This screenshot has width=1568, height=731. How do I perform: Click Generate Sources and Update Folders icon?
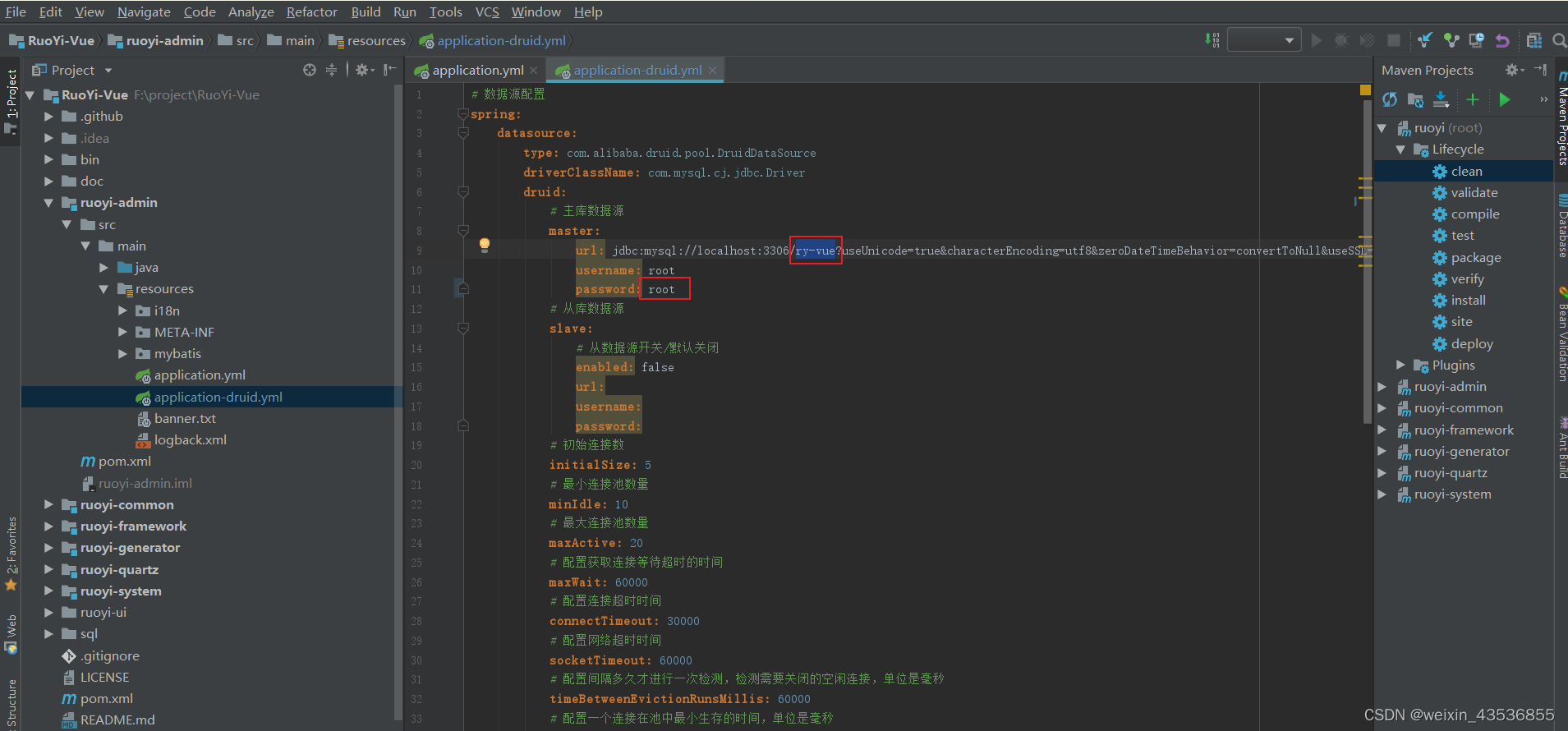coord(1415,99)
